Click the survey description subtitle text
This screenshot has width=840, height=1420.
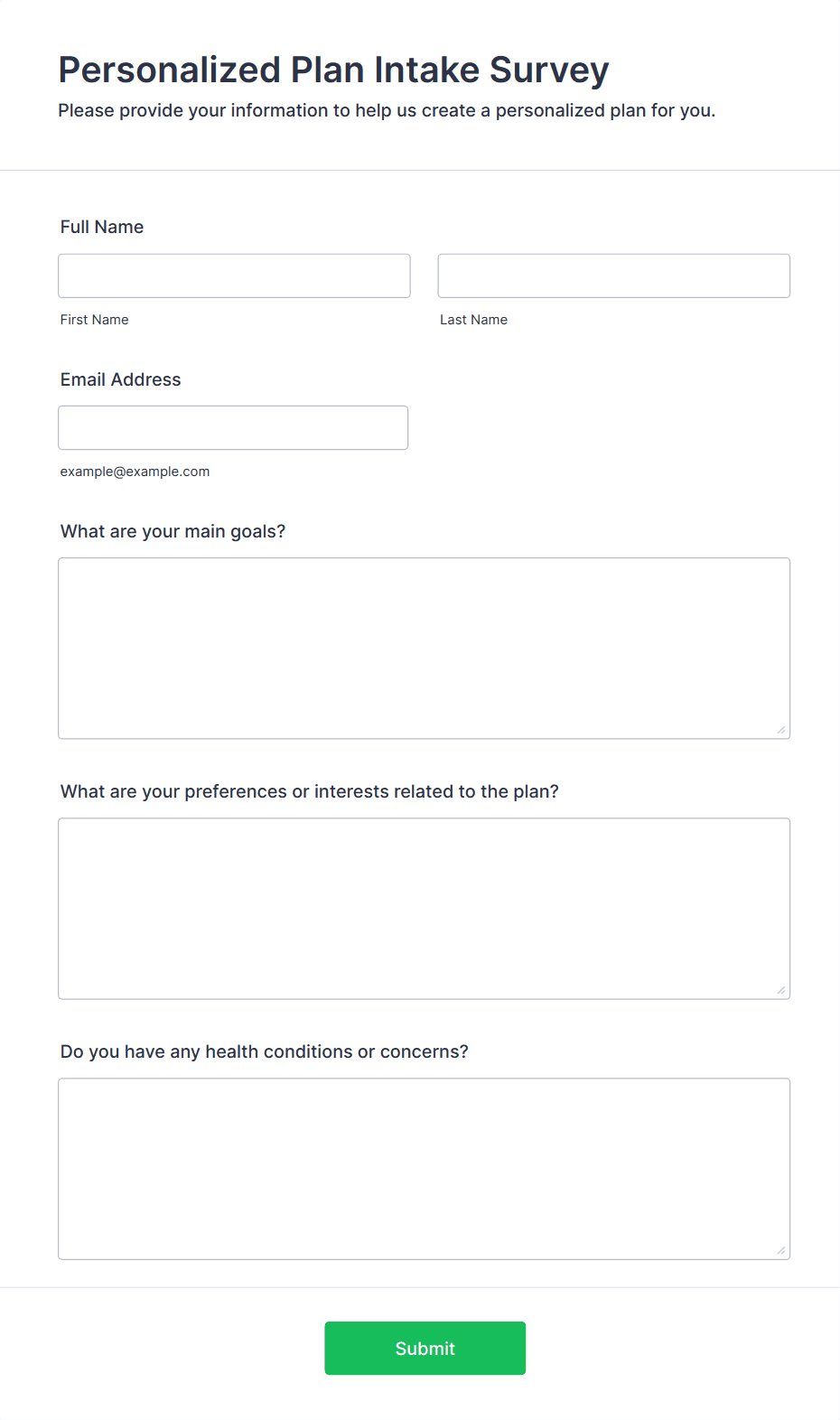[x=387, y=110]
